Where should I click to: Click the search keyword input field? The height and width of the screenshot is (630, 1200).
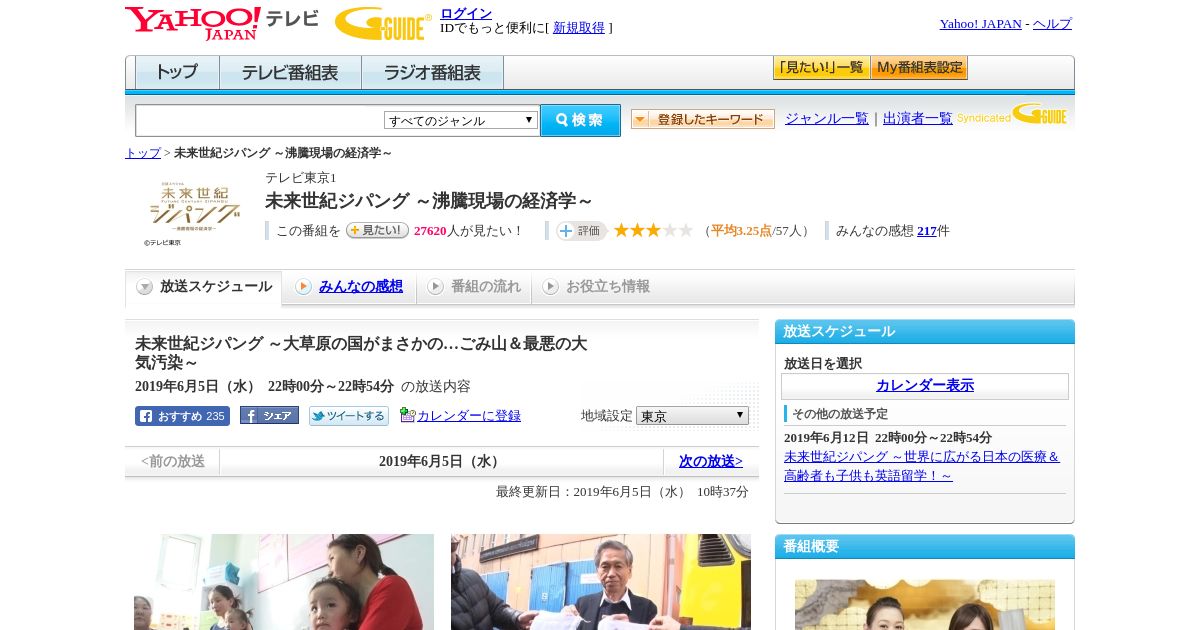click(x=260, y=120)
